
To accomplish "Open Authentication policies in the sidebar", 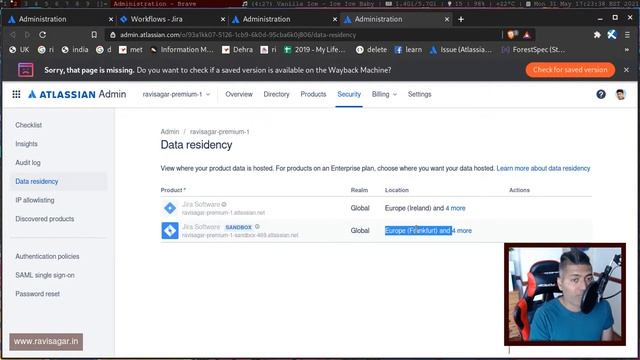I will tap(47, 256).
